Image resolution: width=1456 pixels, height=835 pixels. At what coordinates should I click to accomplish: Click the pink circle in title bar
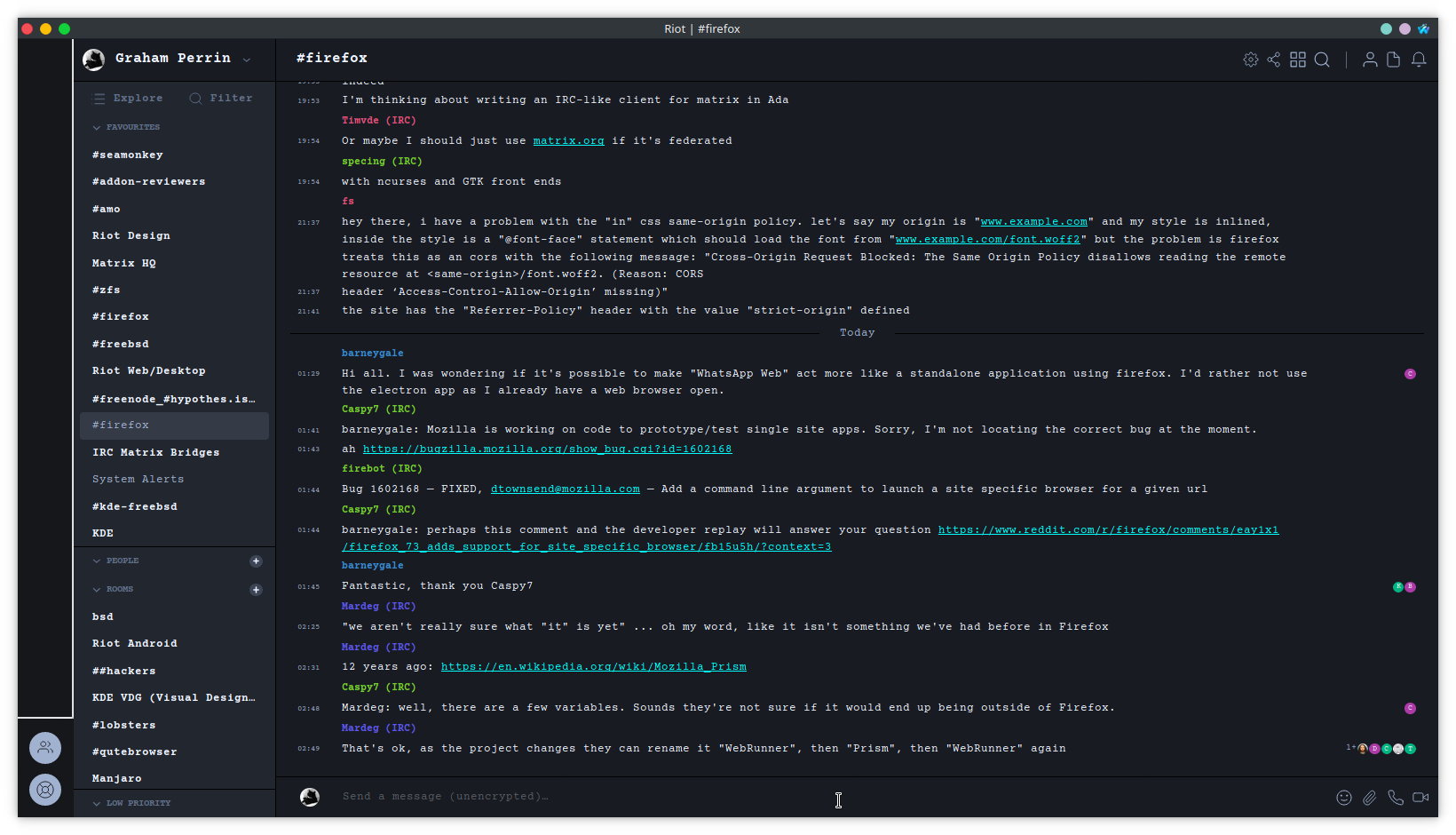[x=1405, y=29]
